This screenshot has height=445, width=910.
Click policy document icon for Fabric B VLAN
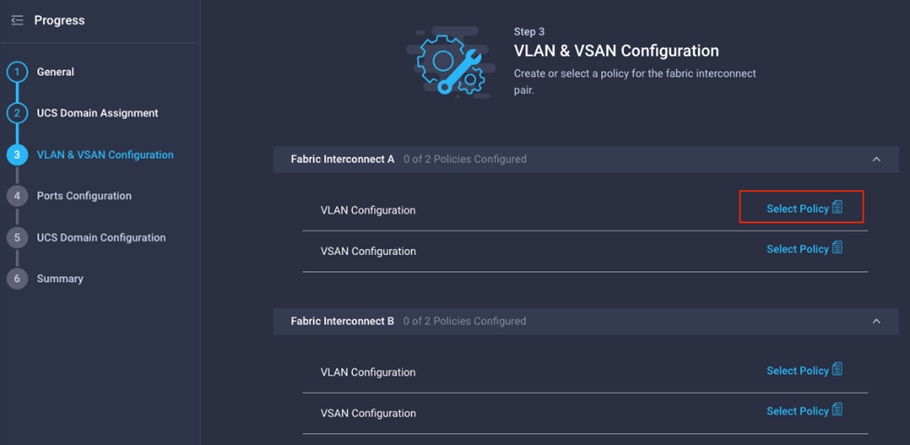click(x=837, y=369)
